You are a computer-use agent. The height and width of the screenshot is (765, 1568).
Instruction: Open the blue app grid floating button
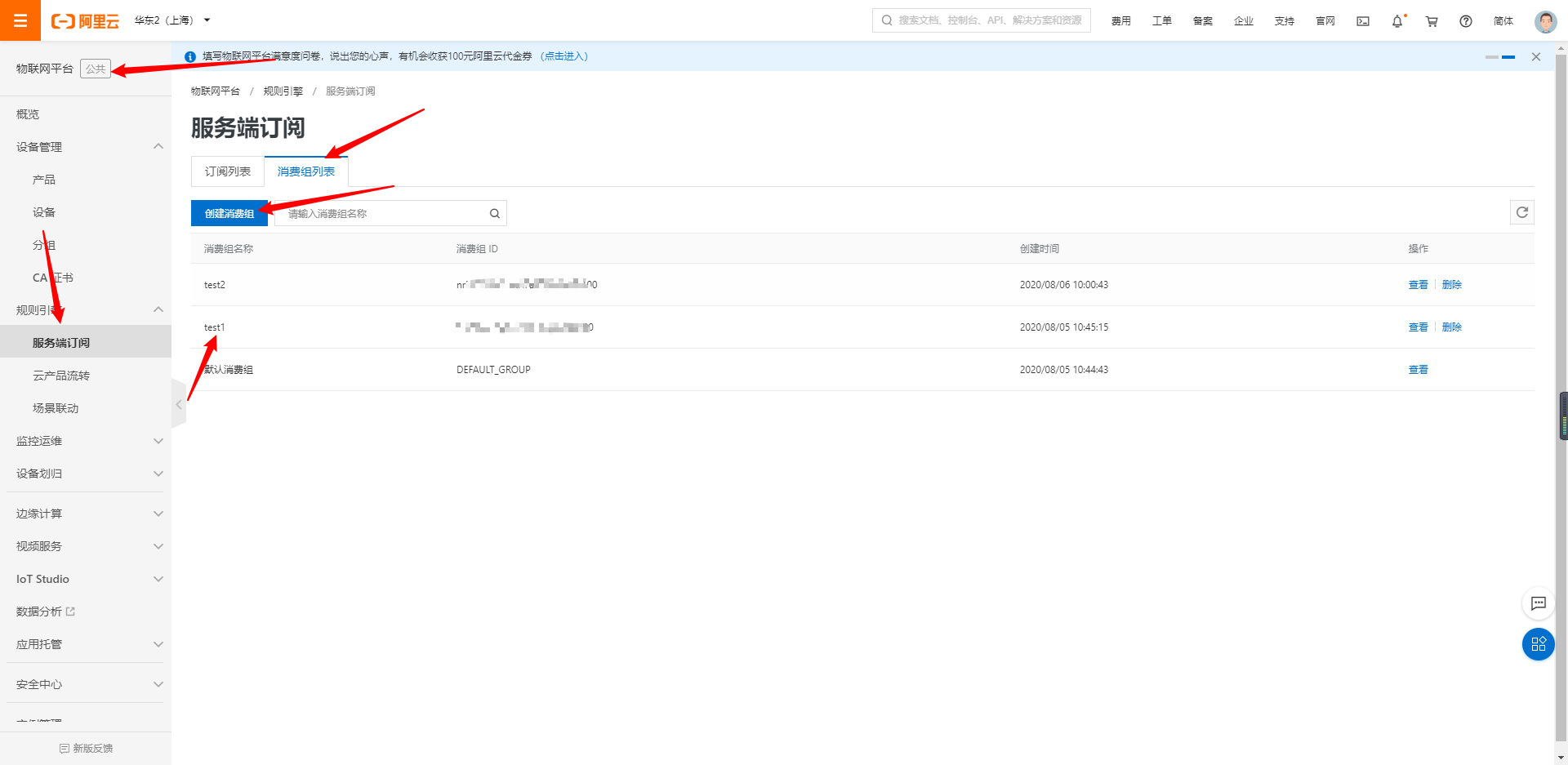1539,644
